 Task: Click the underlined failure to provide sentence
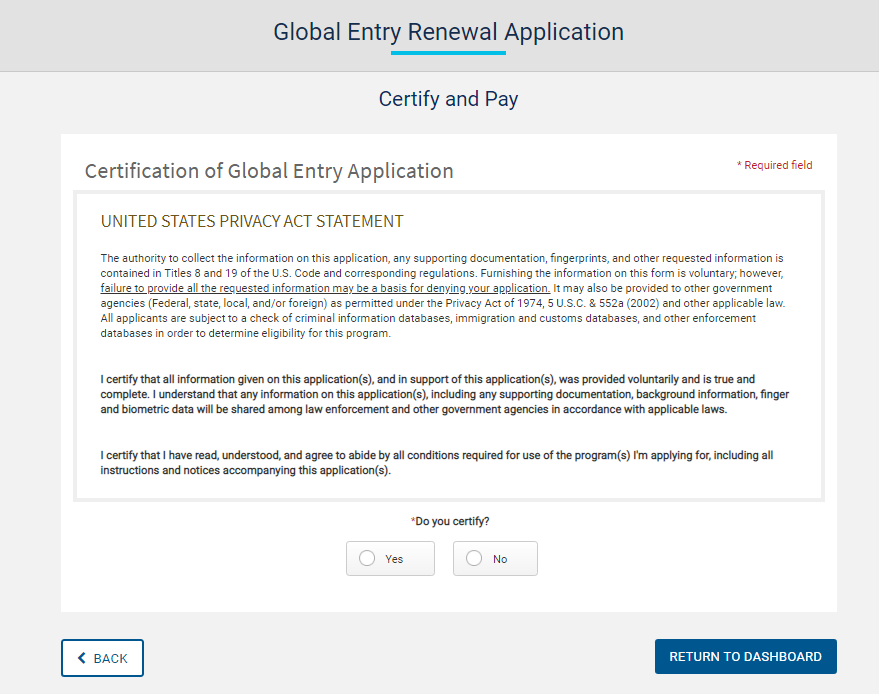point(325,288)
